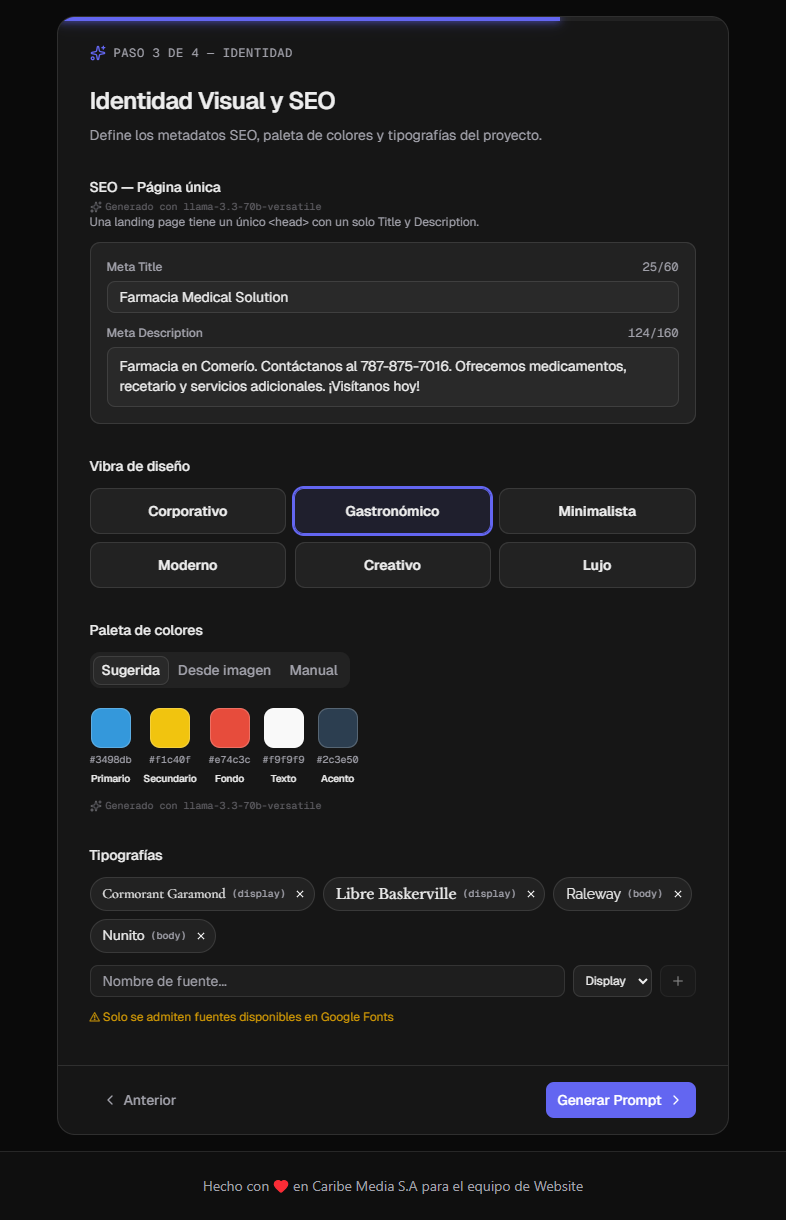Remove the Libre Baskerville font chip
Viewport: 786px width, 1220px height.
pyautogui.click(x=531, y=894)
